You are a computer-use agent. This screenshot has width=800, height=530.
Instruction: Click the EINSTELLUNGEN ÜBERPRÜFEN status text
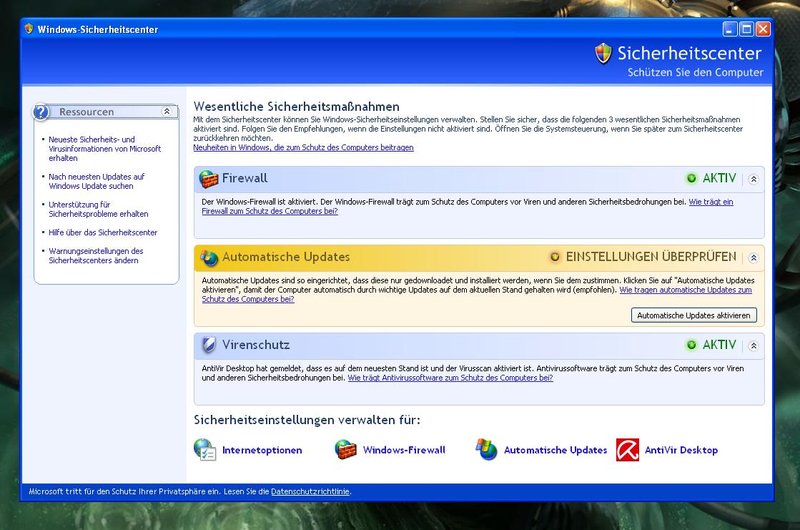pyautogui.click(x=651, y=257)
